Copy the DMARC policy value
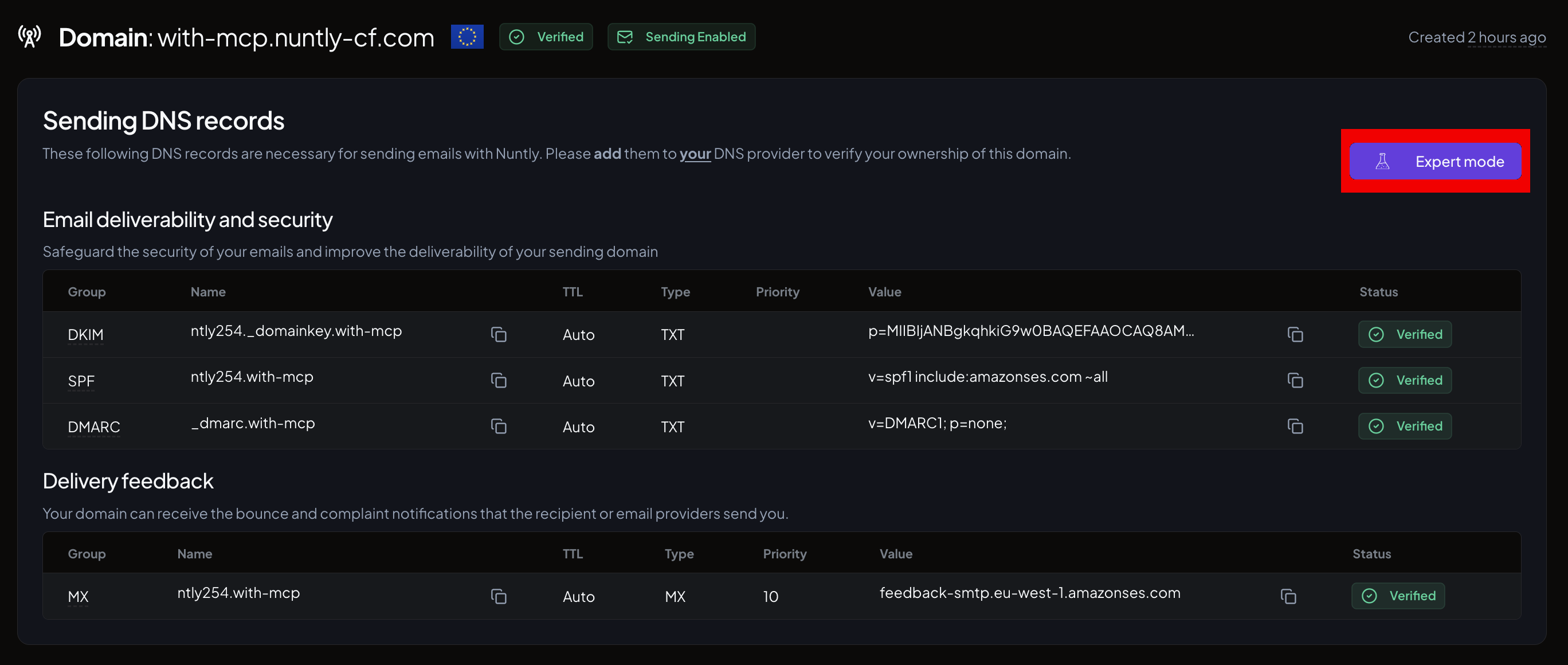The width and height of the screenshot is (1568, 665). click(x=1295, y=427)
